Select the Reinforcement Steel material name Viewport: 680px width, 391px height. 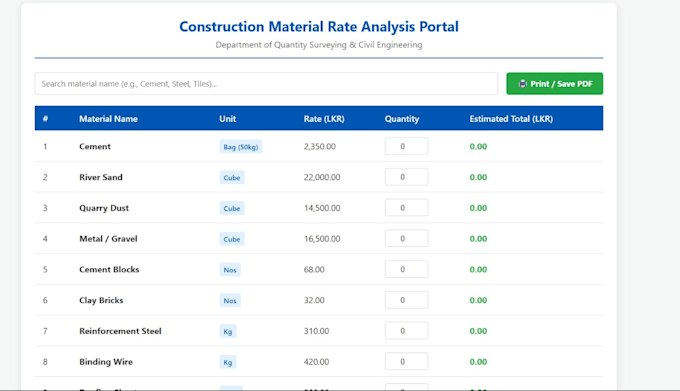tap(120, 331)
